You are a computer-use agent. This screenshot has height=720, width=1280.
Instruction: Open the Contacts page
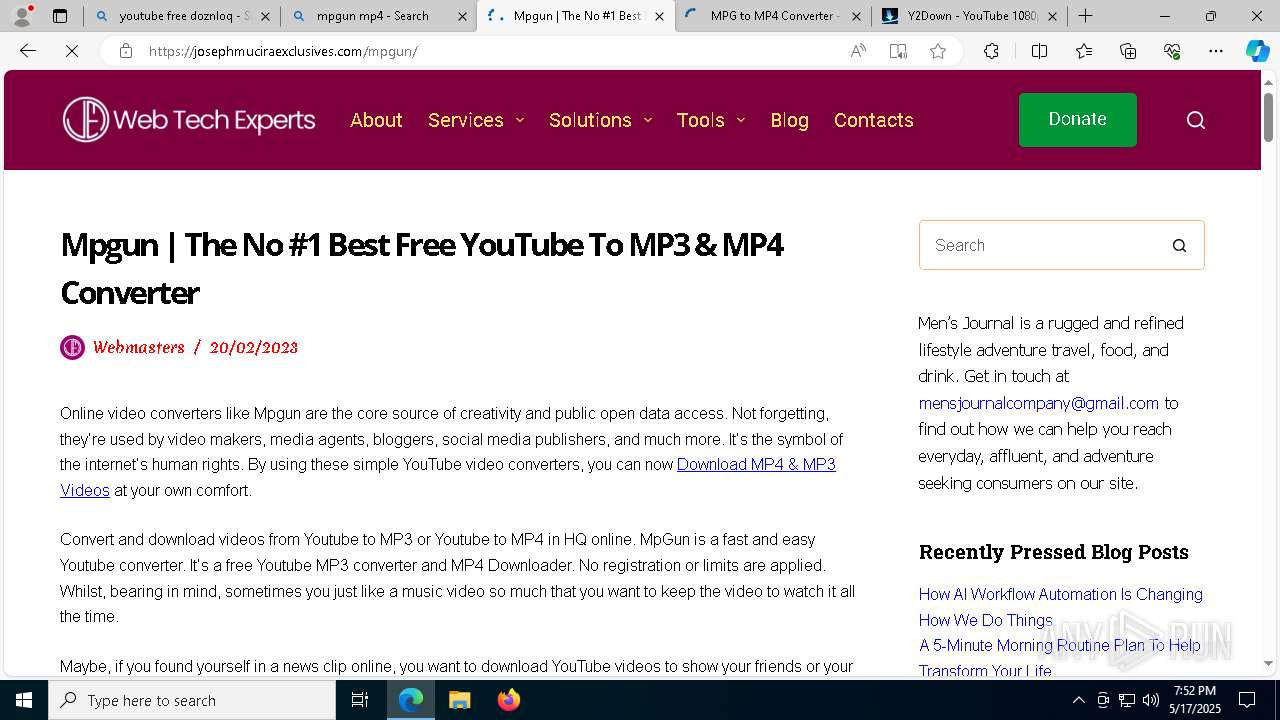874,120
